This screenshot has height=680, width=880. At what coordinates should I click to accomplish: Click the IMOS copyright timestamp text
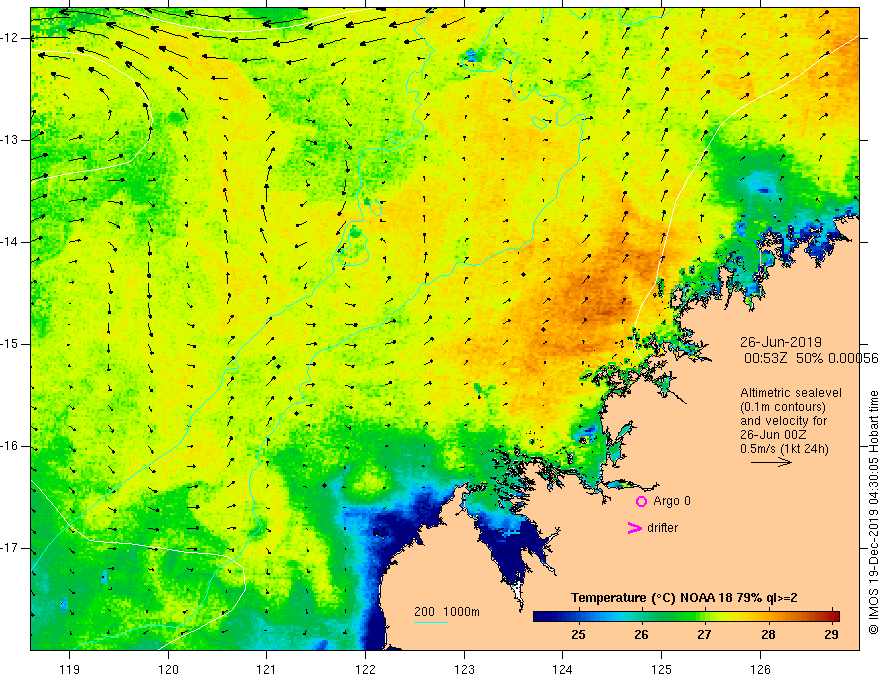[873, 512]
